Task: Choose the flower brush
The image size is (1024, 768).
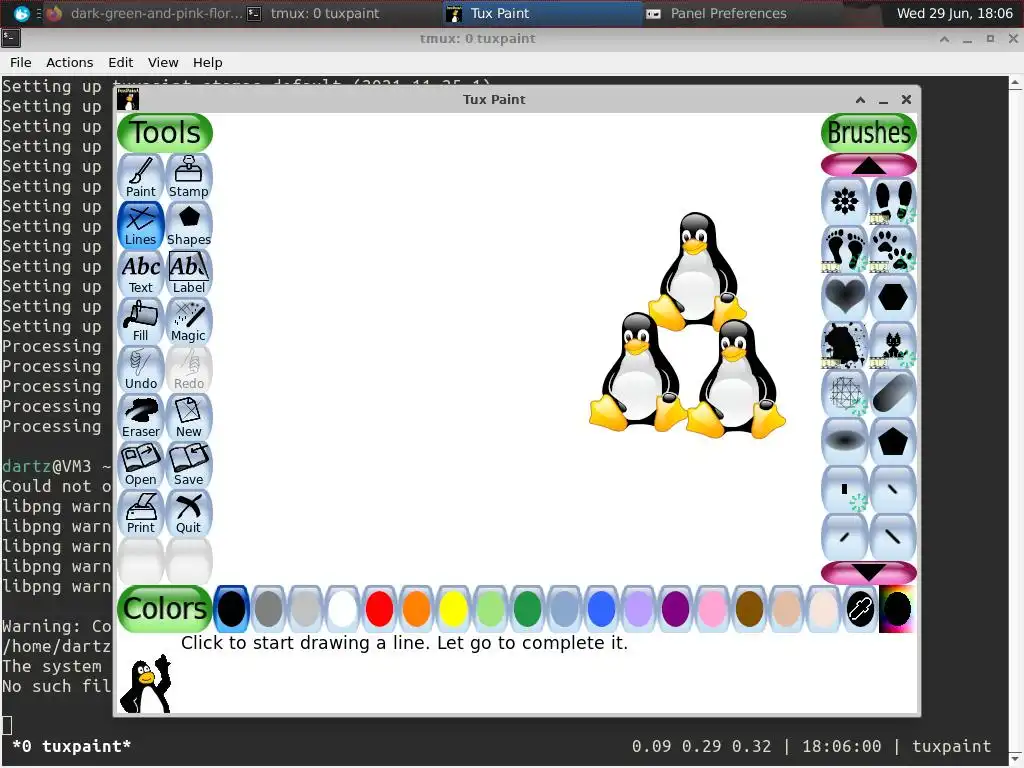Action: pos(844,201)
